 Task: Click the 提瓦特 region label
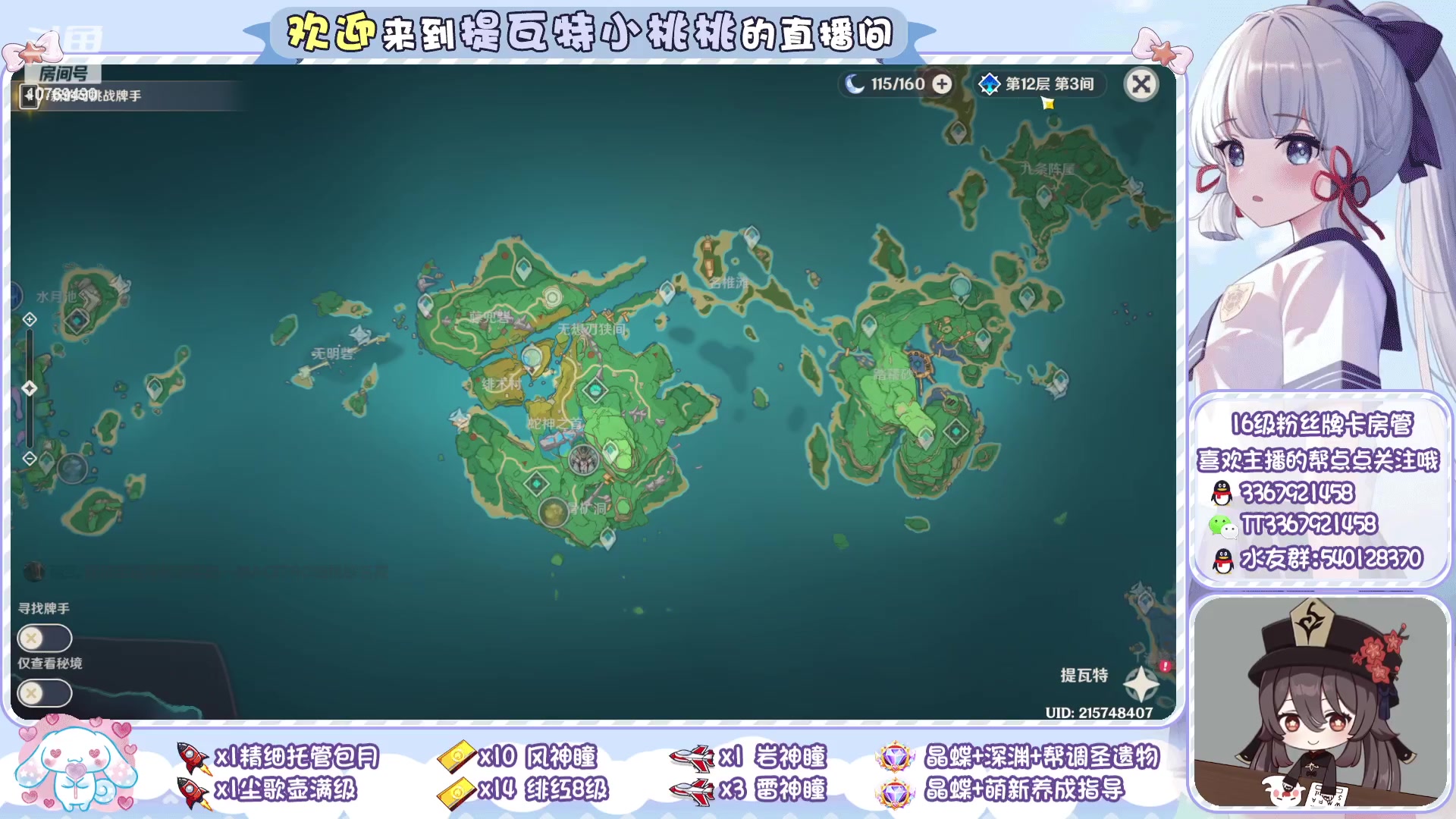1084,675
